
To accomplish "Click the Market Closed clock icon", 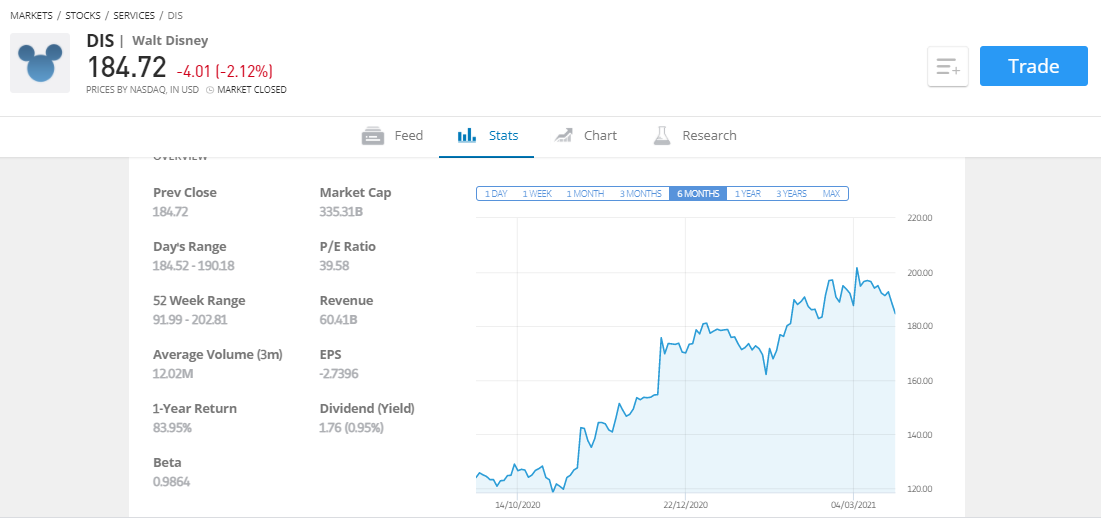I will pyautogui.click(x=209, y=90).
